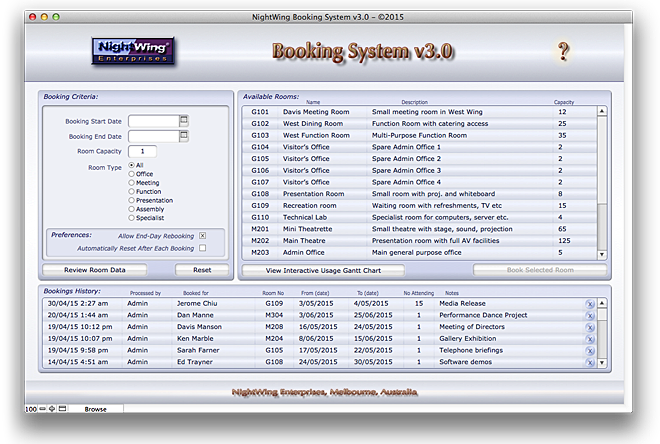The width and height of the screenshot is (660, 444).
Task: Enable Automatically Reset After Each Booking
Action: click(x=202, y=248)
